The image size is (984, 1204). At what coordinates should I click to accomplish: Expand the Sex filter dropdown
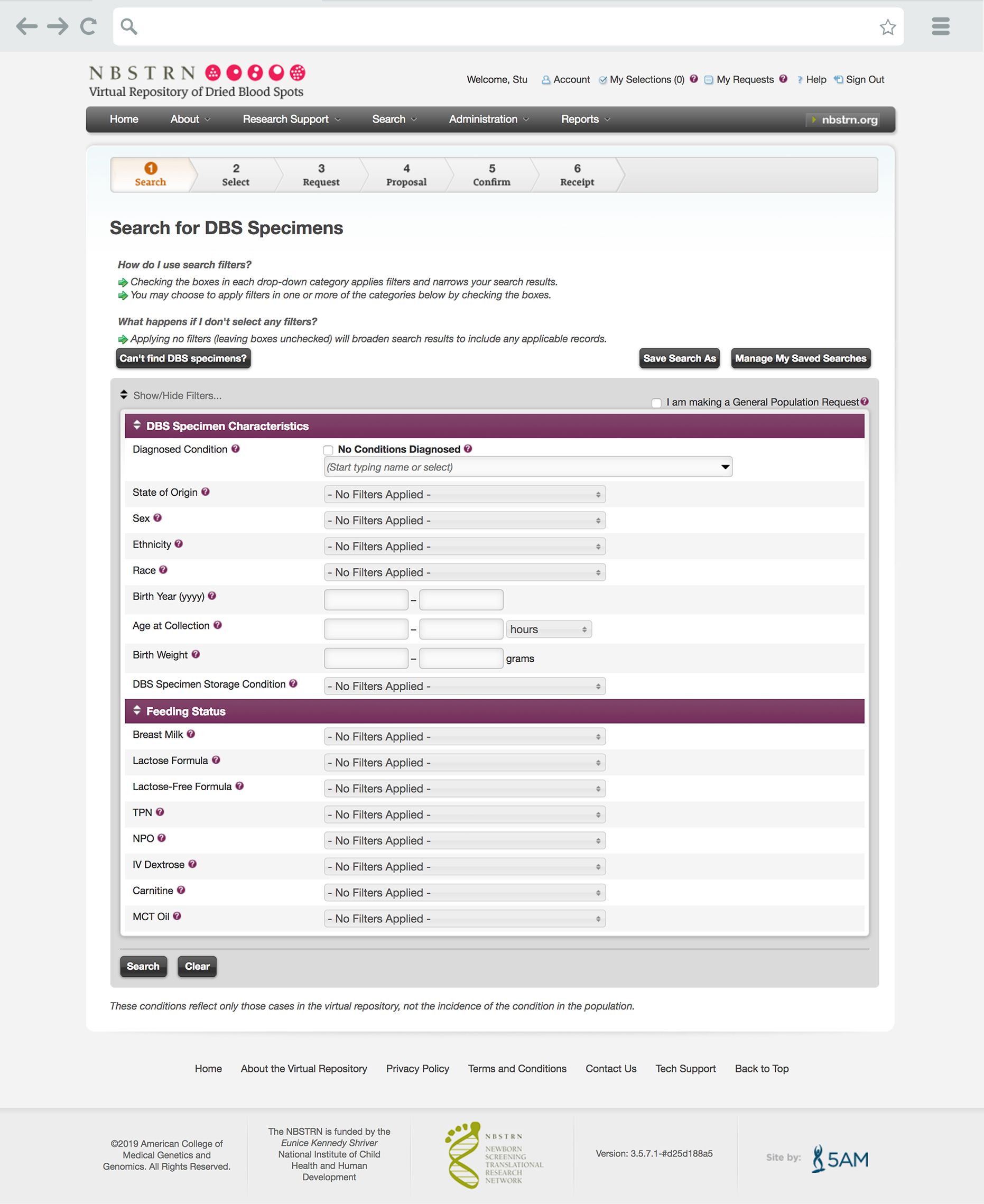pyautogui.click(x=464, y=521)
